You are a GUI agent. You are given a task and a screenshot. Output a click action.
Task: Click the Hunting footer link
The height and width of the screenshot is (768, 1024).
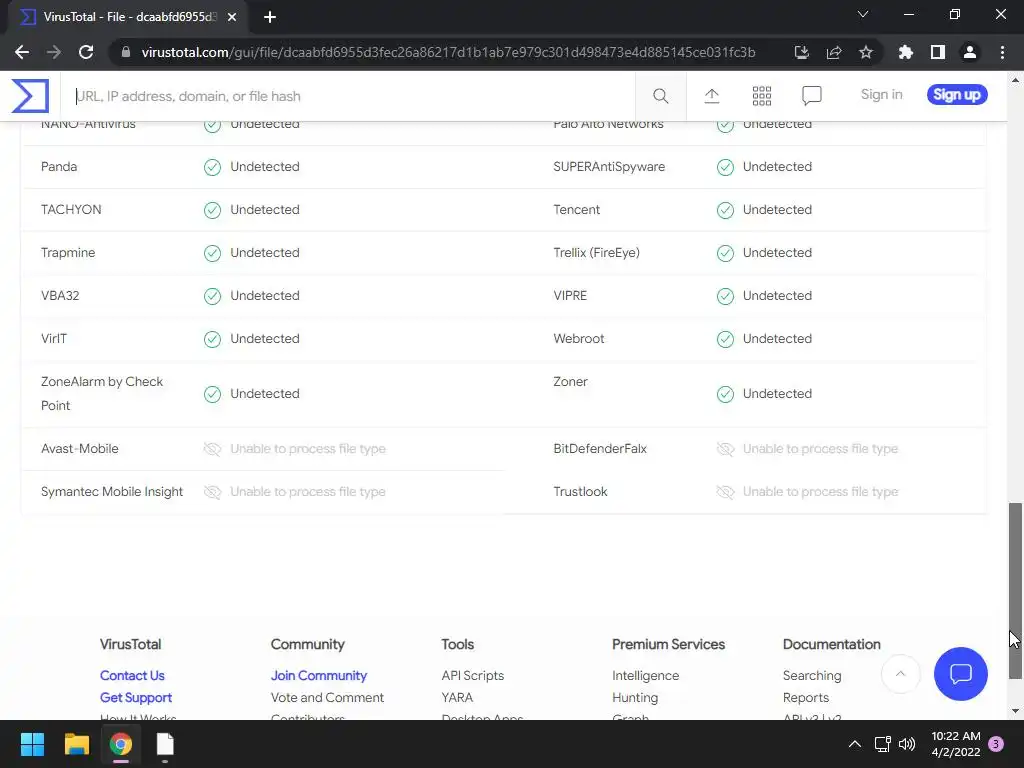[x=635, y=697]
